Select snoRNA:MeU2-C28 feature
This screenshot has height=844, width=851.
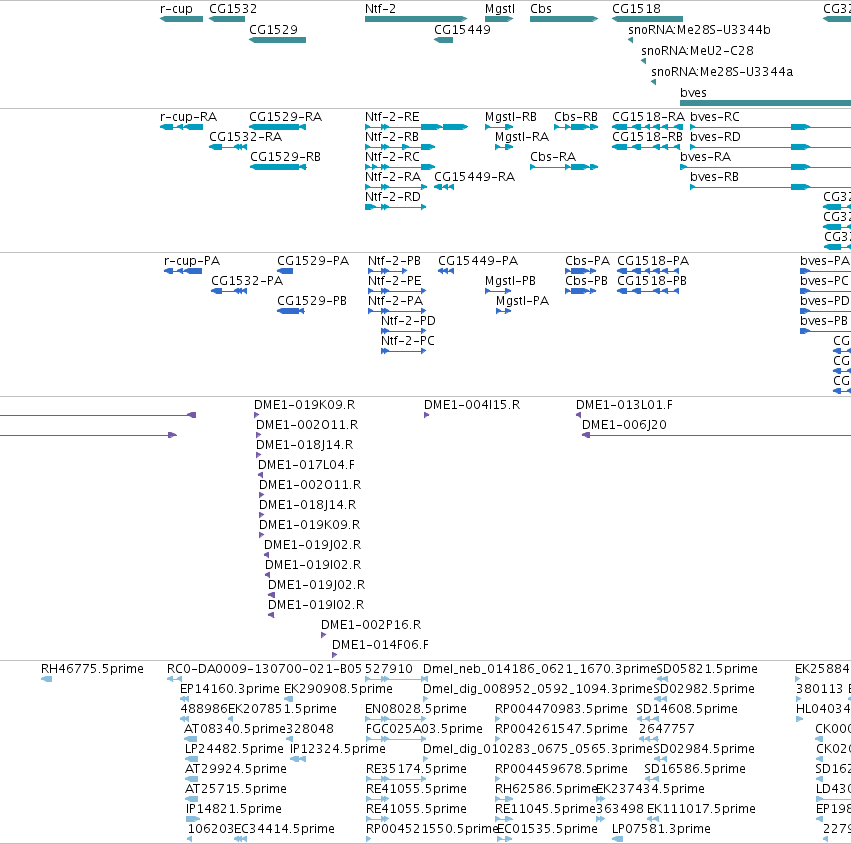tap(644, 61)
